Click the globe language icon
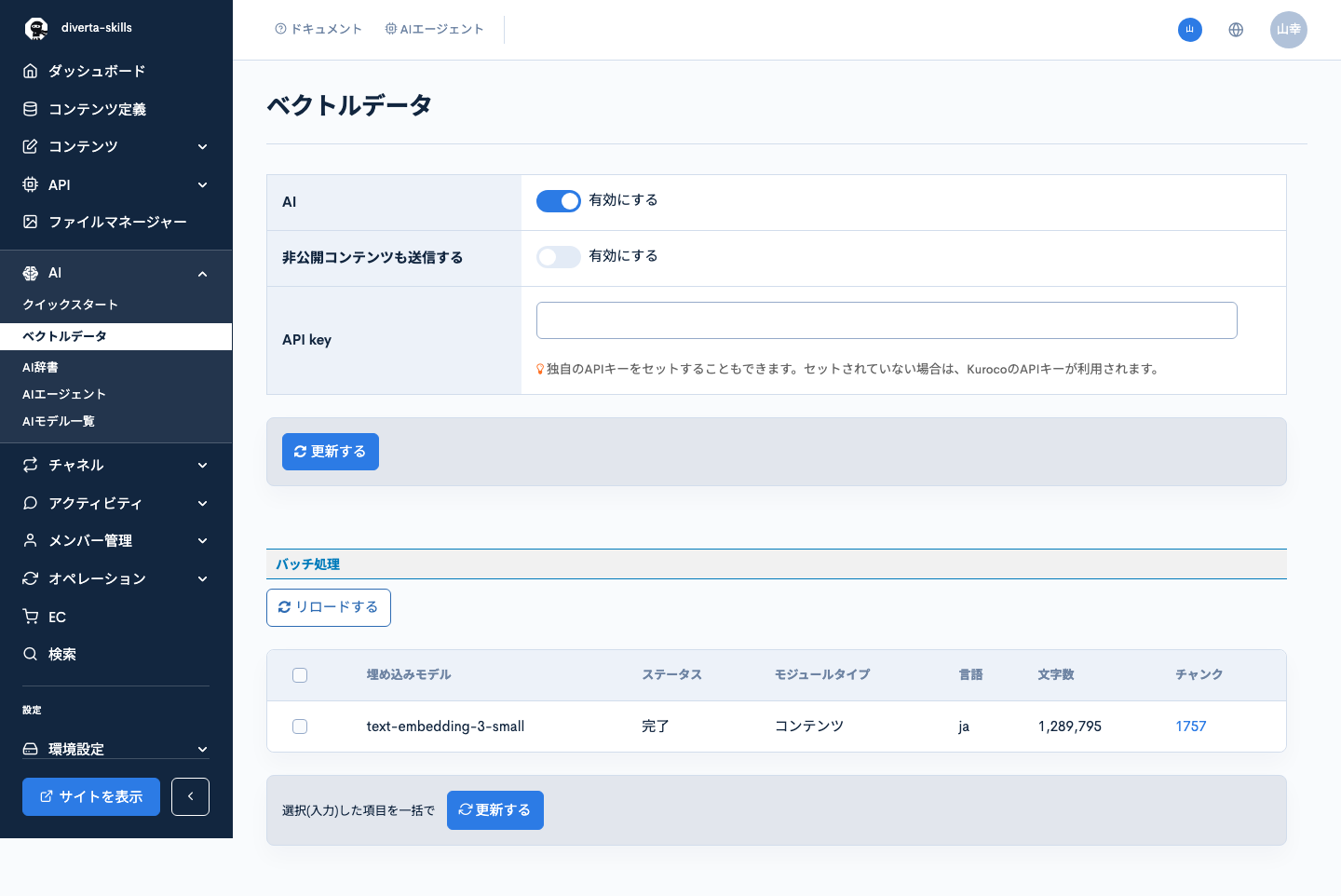 (1236, 30)
